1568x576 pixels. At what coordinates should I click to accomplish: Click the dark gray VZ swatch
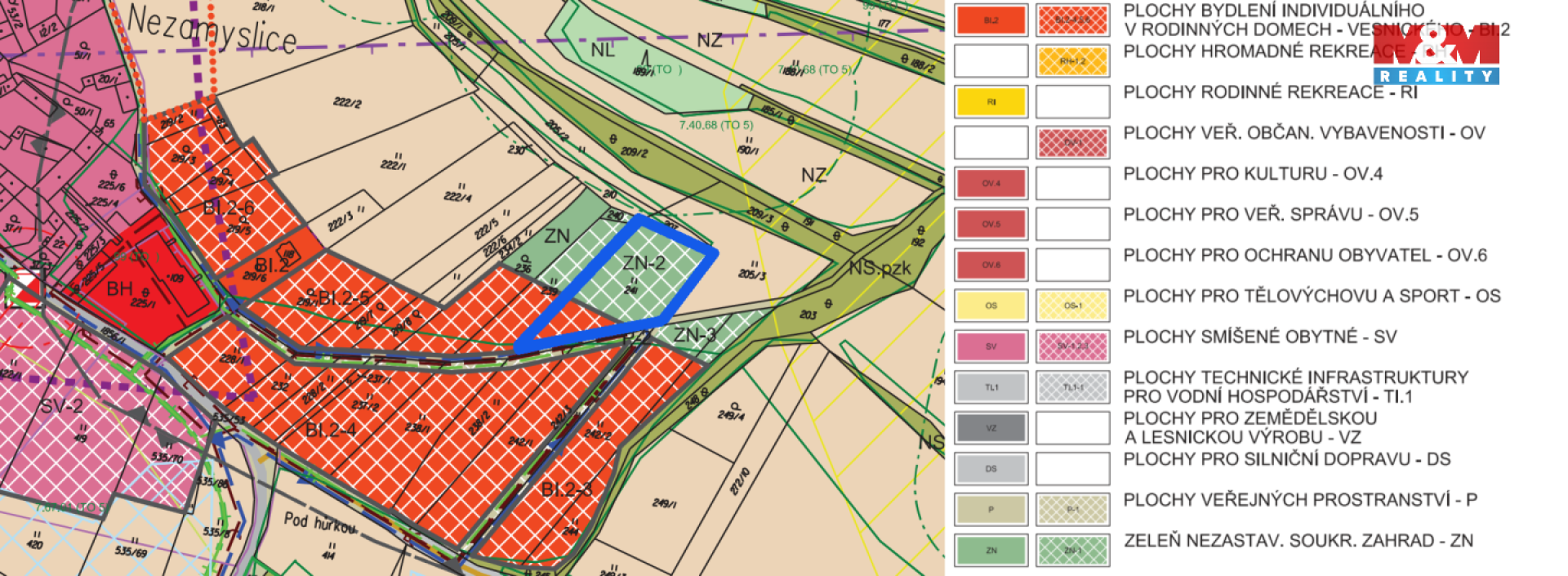[x=991, y=428]
